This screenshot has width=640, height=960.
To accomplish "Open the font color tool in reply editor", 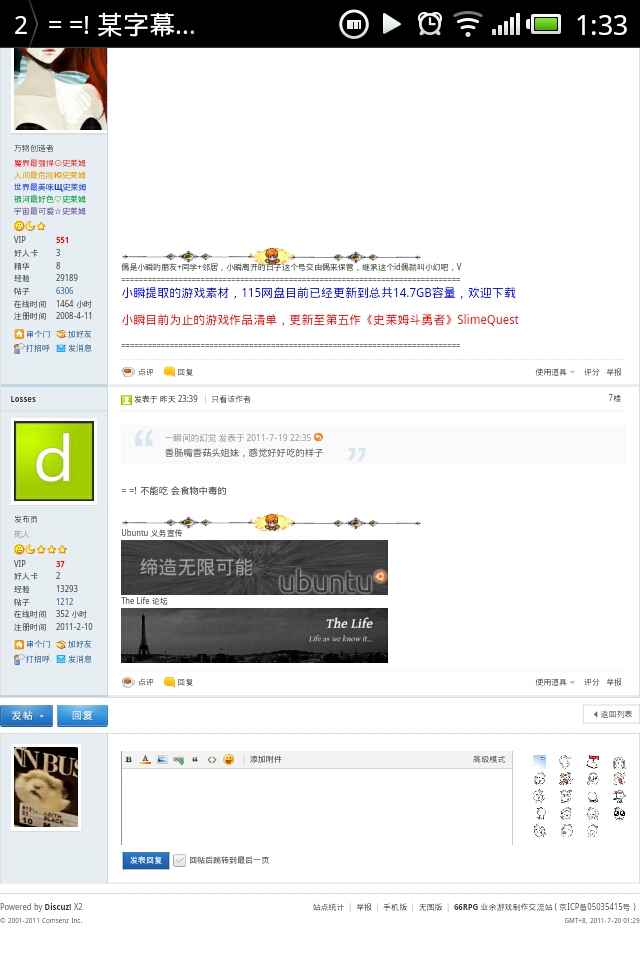I will point(145,760).
